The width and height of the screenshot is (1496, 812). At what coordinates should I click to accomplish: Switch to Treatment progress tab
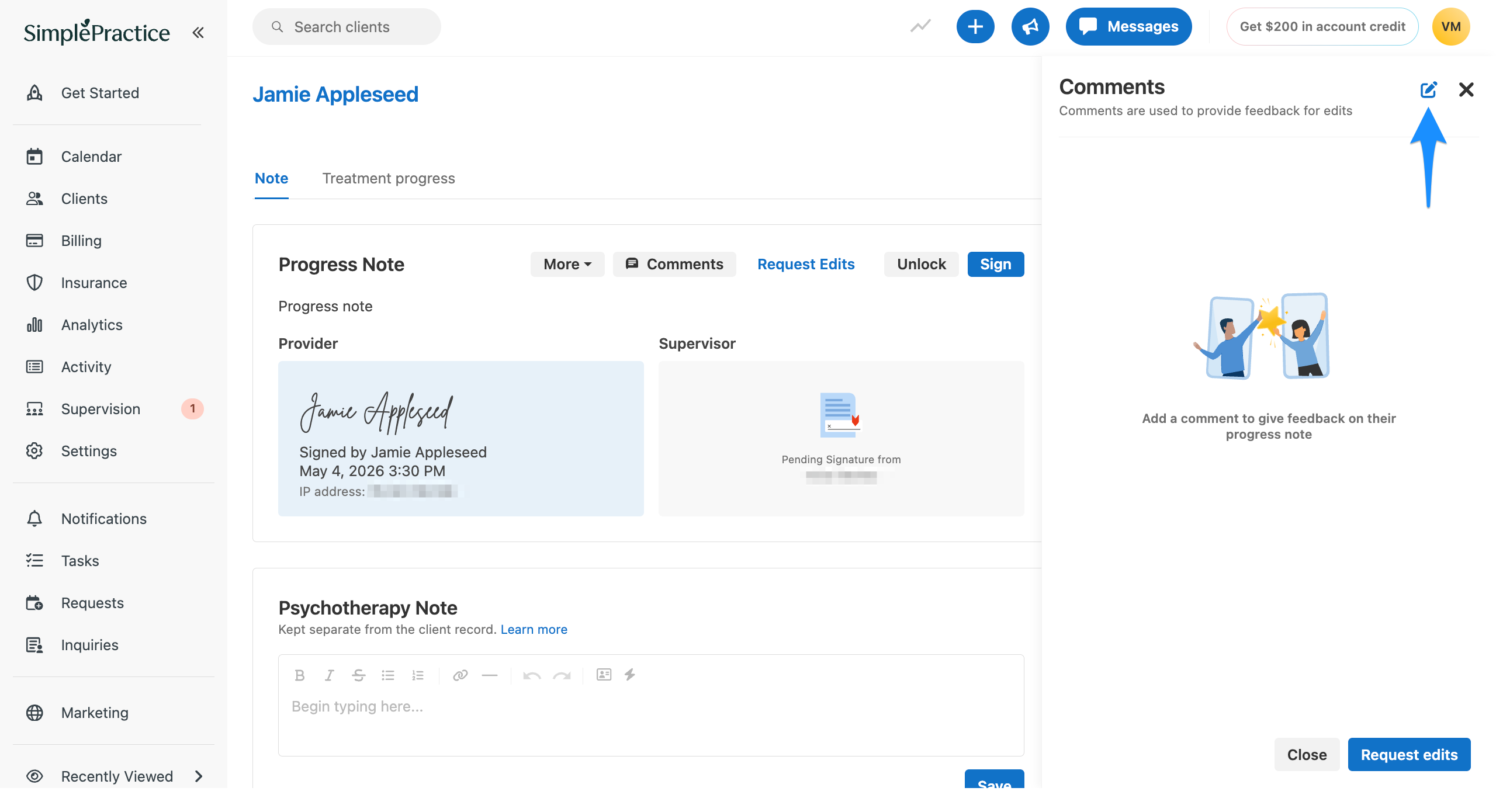click(x=389, y=178)
